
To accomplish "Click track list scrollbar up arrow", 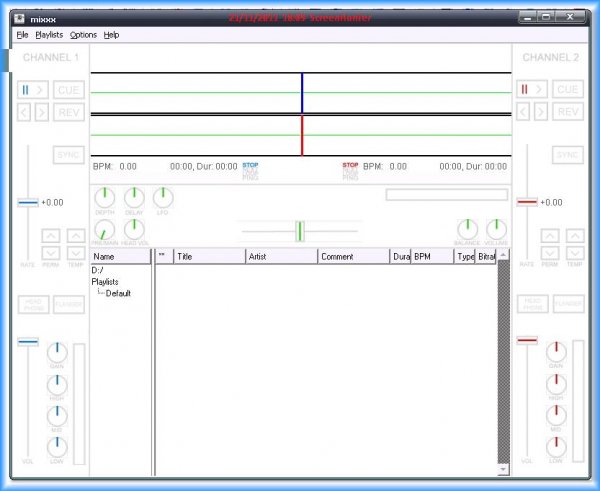I will click(x=503, y=254).
